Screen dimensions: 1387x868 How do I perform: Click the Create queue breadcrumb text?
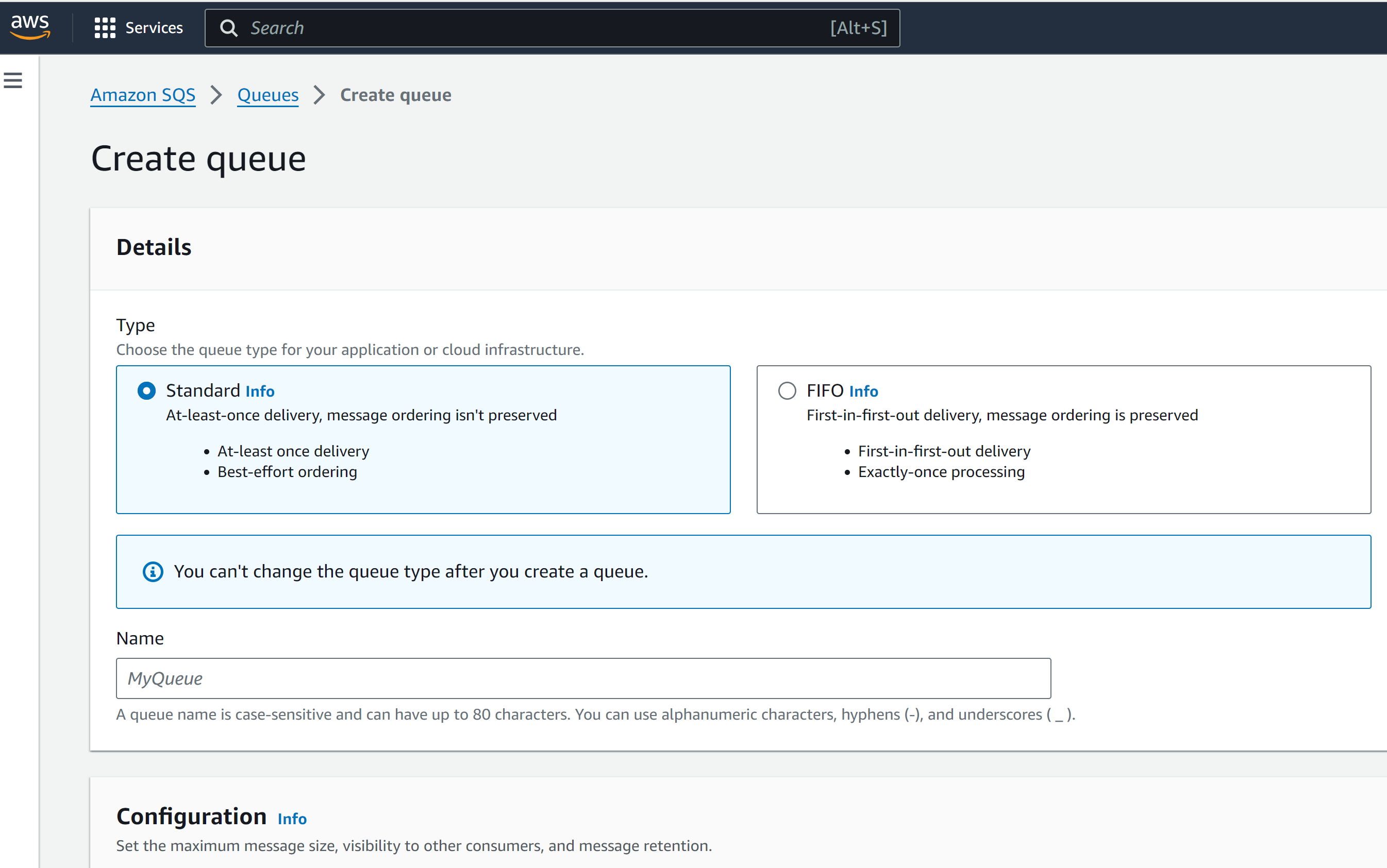[395, 95]
